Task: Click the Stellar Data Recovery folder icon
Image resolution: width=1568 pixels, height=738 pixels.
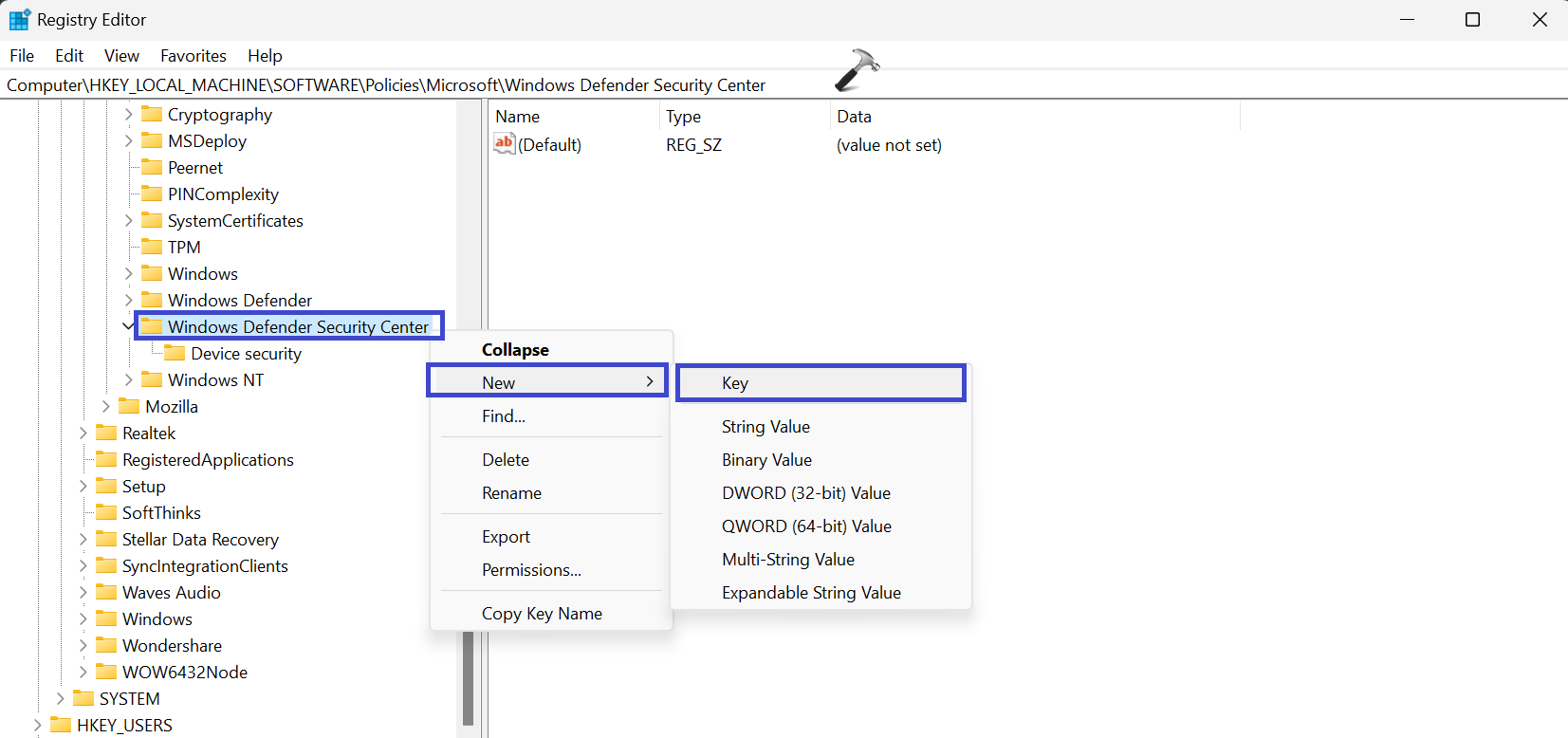Action: point(106,540)
